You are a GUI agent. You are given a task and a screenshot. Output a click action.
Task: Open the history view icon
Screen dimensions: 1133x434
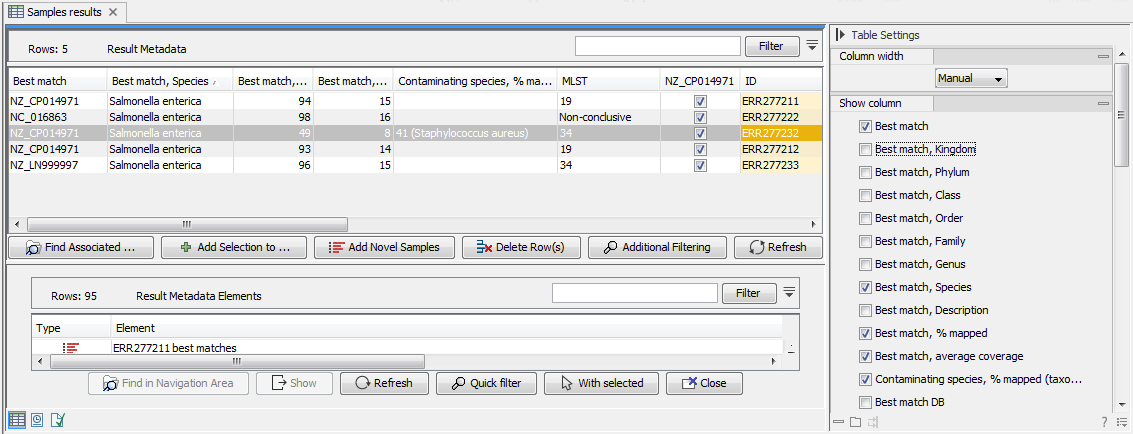(37, 419)
